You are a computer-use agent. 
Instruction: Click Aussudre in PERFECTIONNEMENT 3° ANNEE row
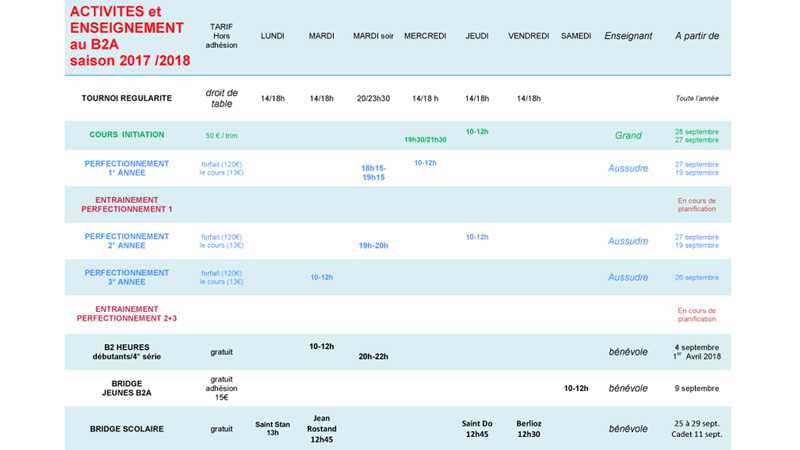[628, 277]
